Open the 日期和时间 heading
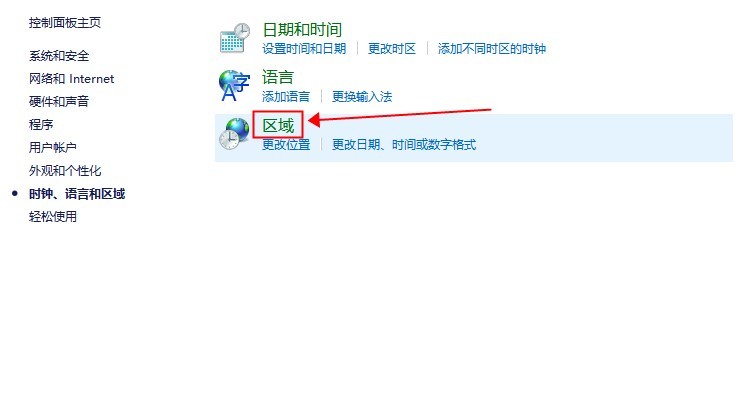 click(x=302, y=30)
